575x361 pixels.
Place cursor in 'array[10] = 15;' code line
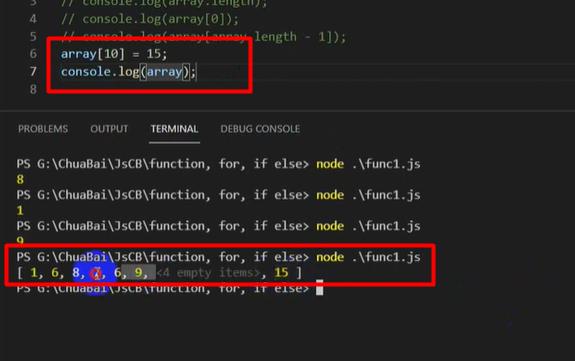coord(114,54)
